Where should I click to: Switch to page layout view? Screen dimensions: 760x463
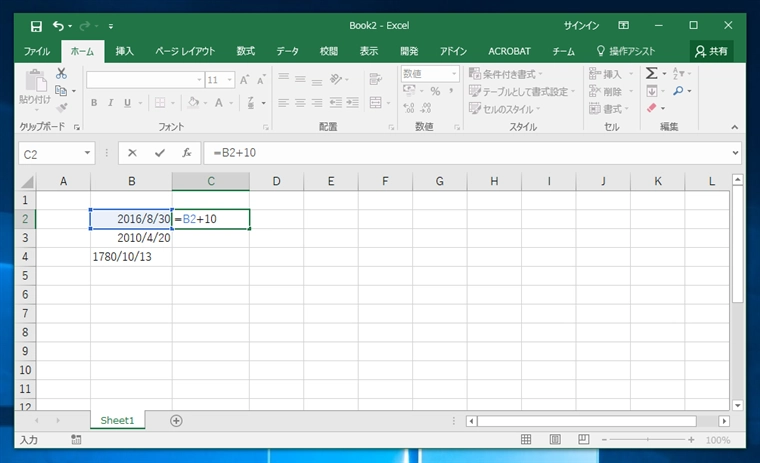pyautogui.click(x=555, y=439)
